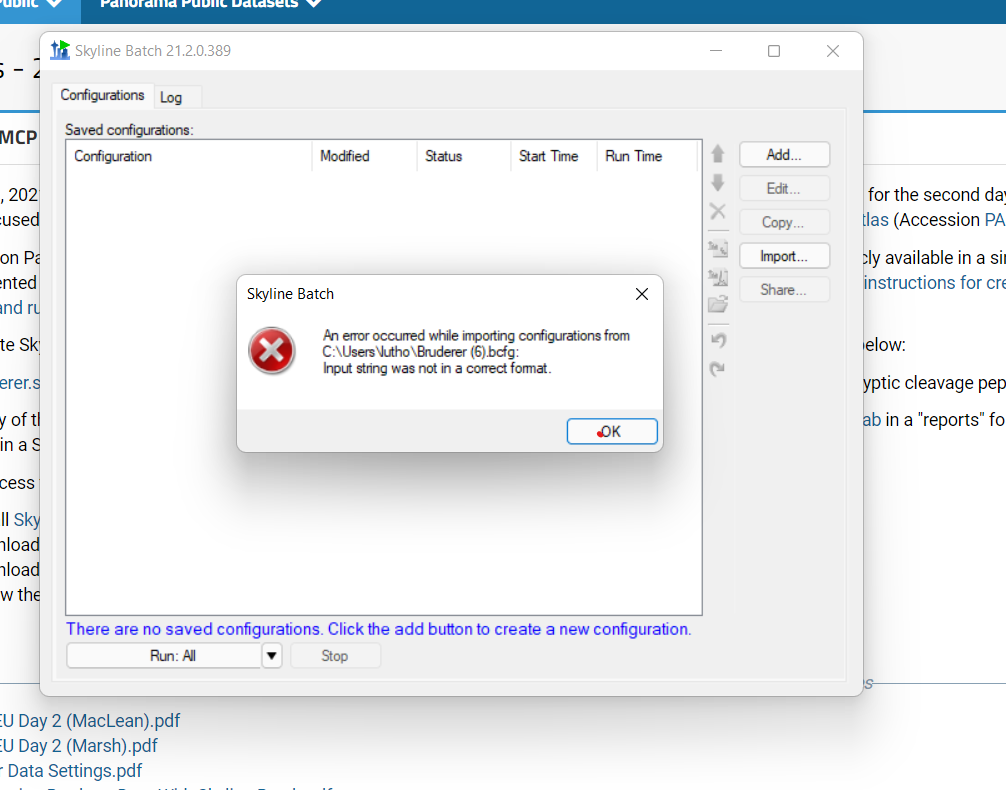Image resolution: width=1006 pixels, height=790 pixels.
Task: Open the Run: All dropdown arrow
Action: 272,656
